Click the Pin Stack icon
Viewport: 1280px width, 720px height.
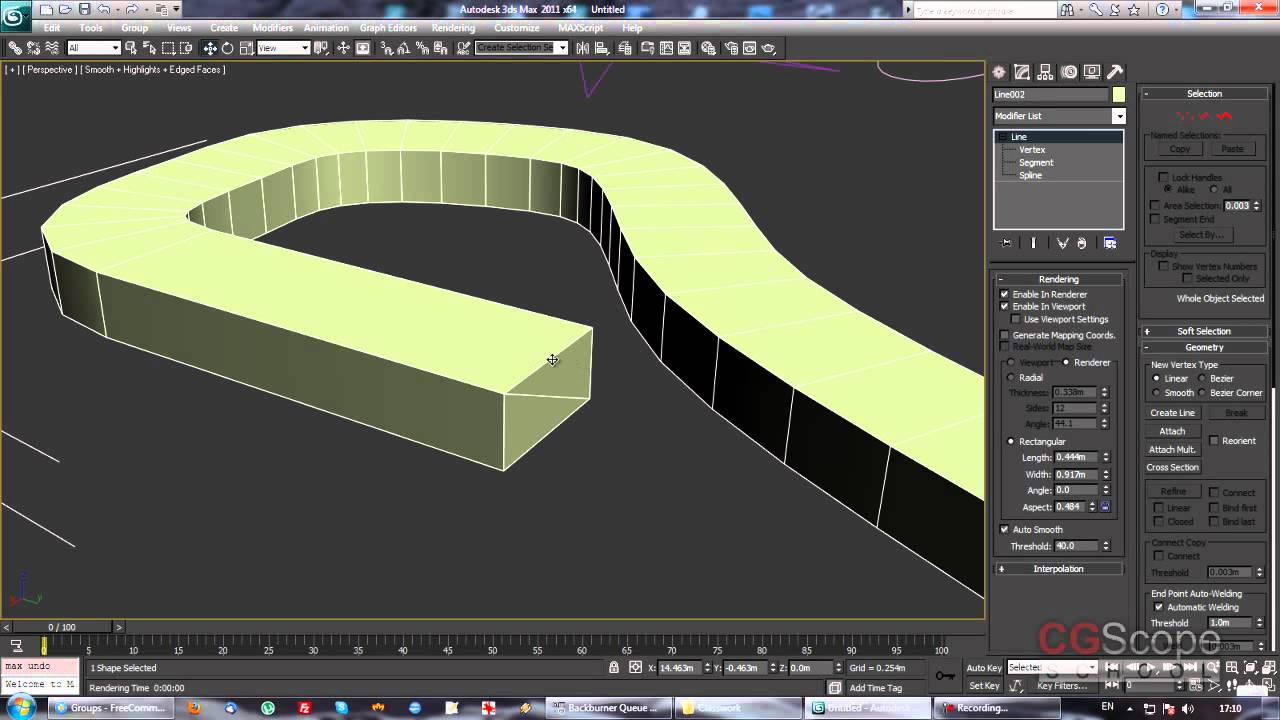pyautogui.click(x=1006, y=243)
